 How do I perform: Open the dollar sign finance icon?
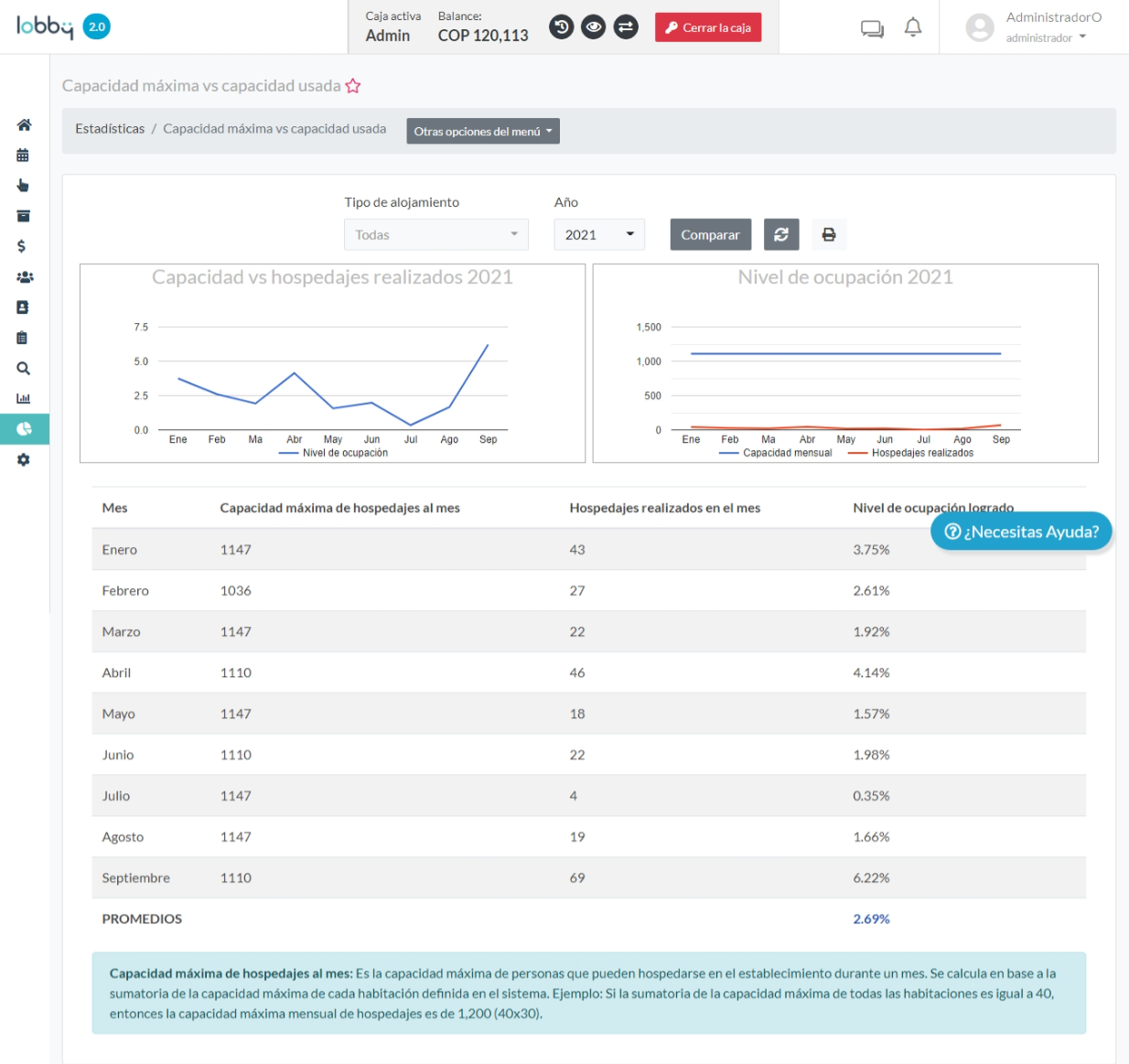point(21,246)
